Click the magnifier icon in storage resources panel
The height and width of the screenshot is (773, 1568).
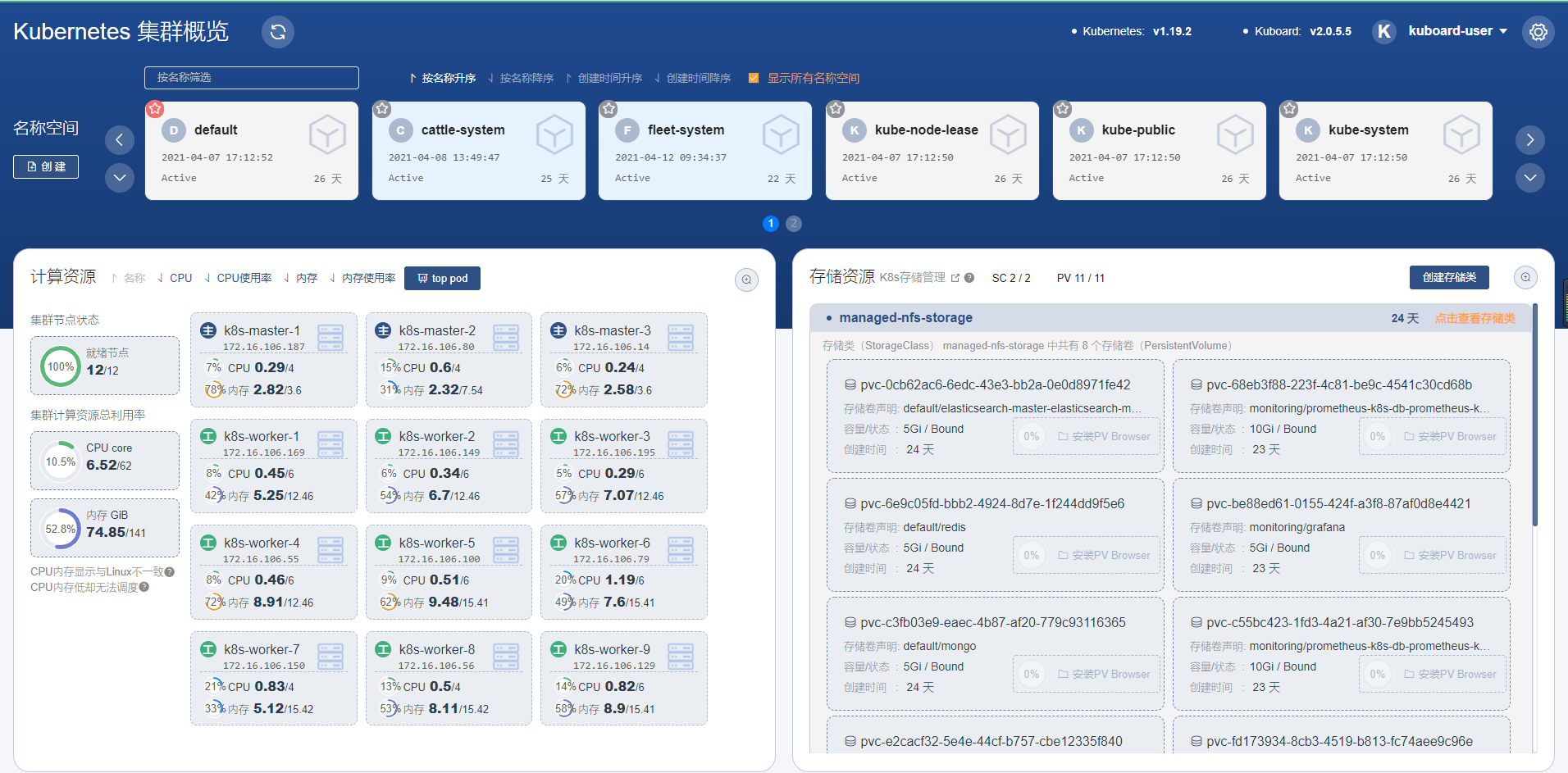pos(1525,278)
